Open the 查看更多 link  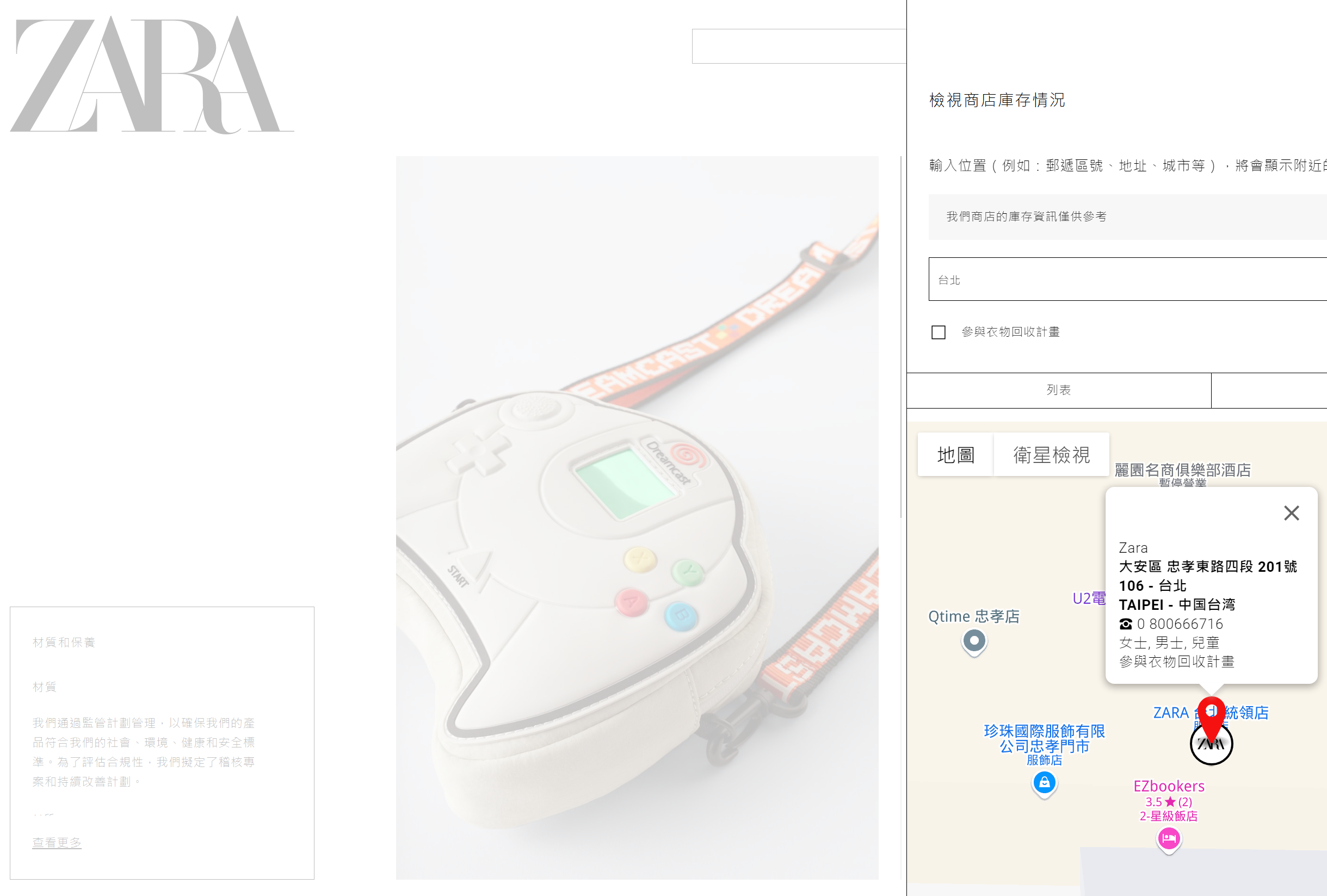(57, 842)
